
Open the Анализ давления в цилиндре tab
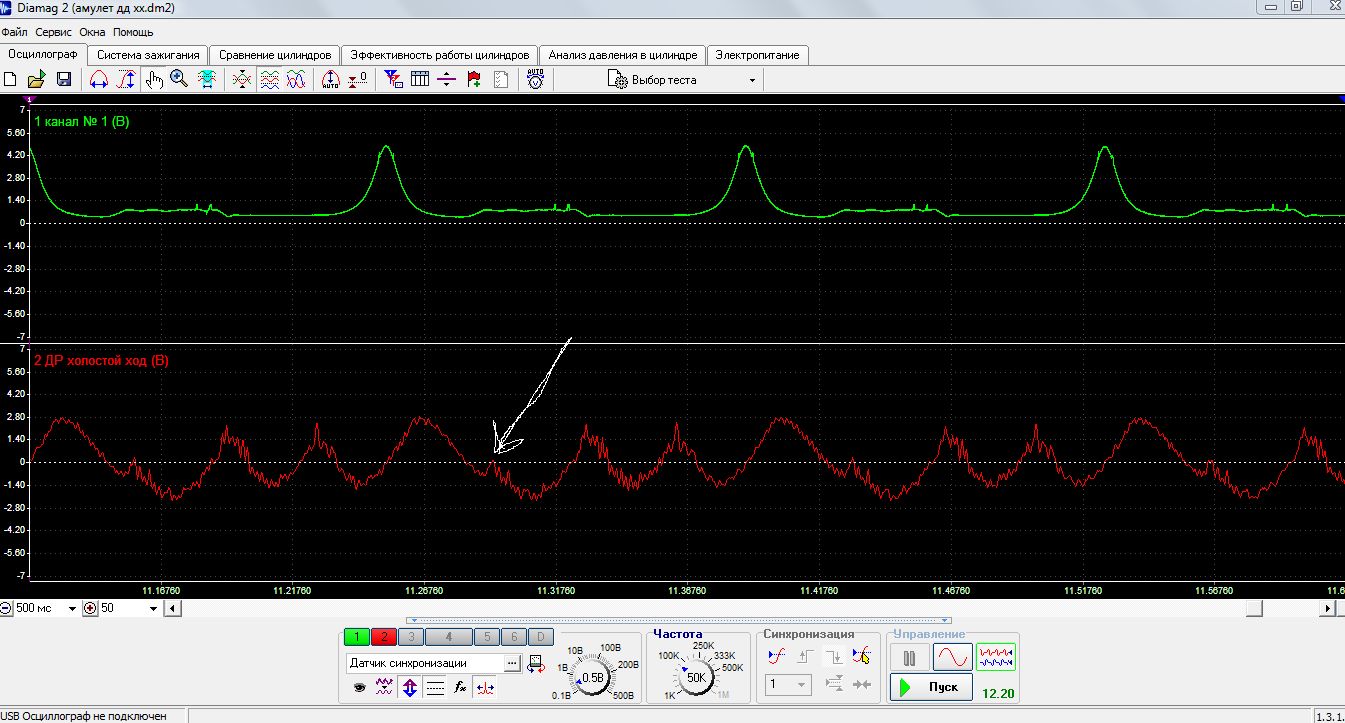pyautogui.click(x=622, y=55)
